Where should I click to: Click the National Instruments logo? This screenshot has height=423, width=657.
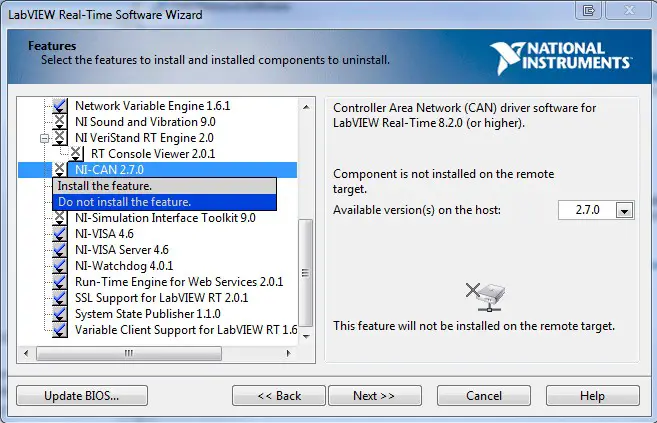pos(561,57)
